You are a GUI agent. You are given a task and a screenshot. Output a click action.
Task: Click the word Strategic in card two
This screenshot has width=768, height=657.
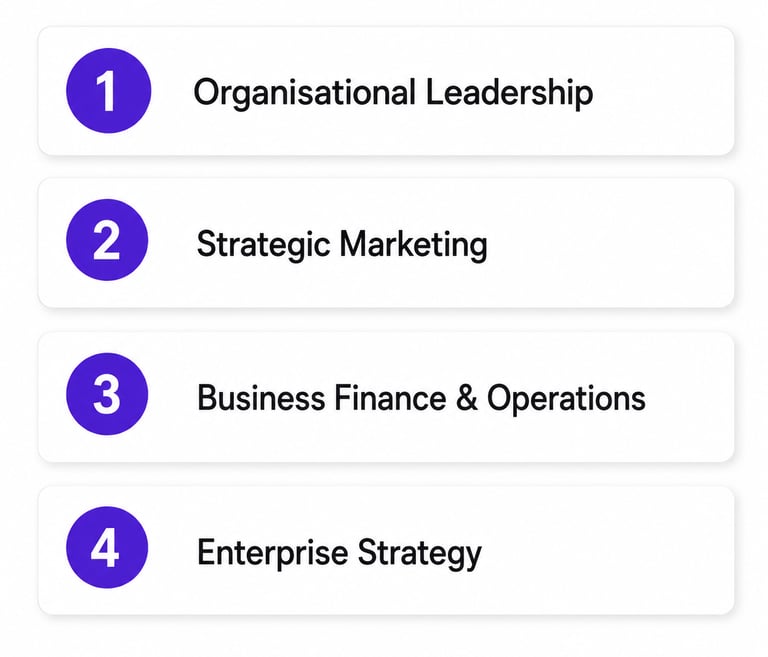click(x=263, y=244)
